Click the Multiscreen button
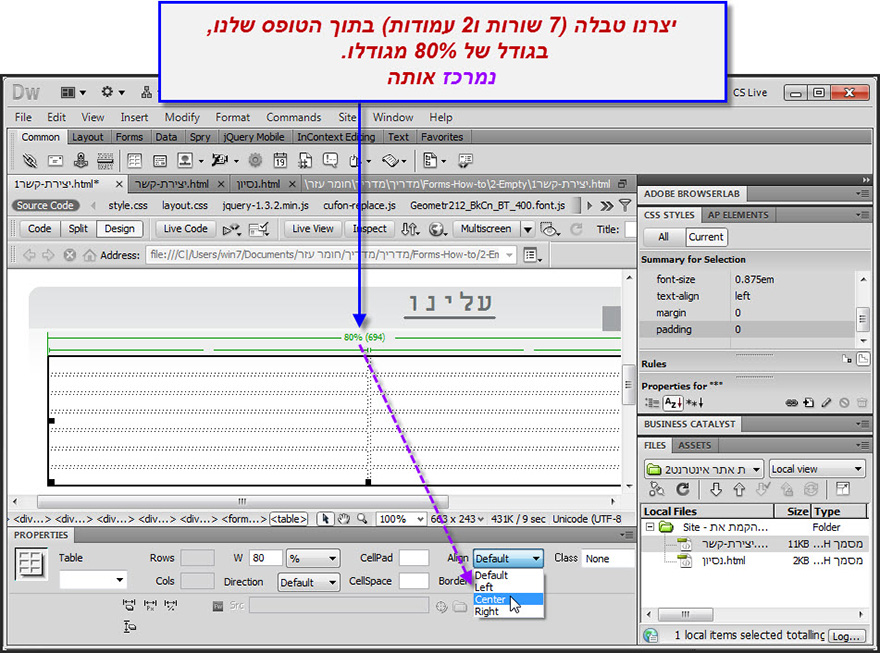880x653 pixels. pos(486,229)
